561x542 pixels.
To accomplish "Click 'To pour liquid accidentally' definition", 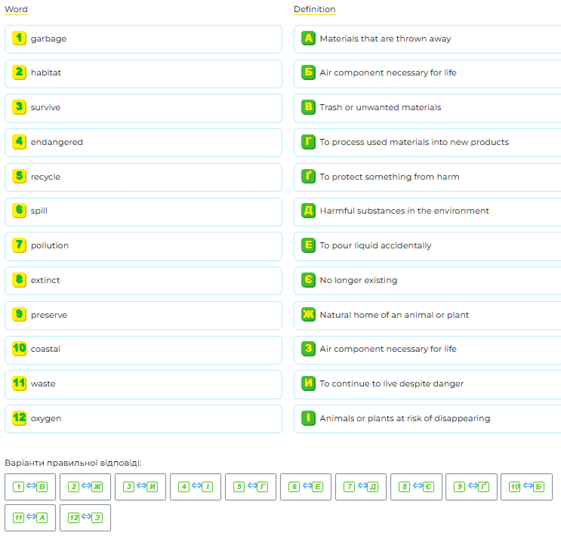I will [376, 245].
